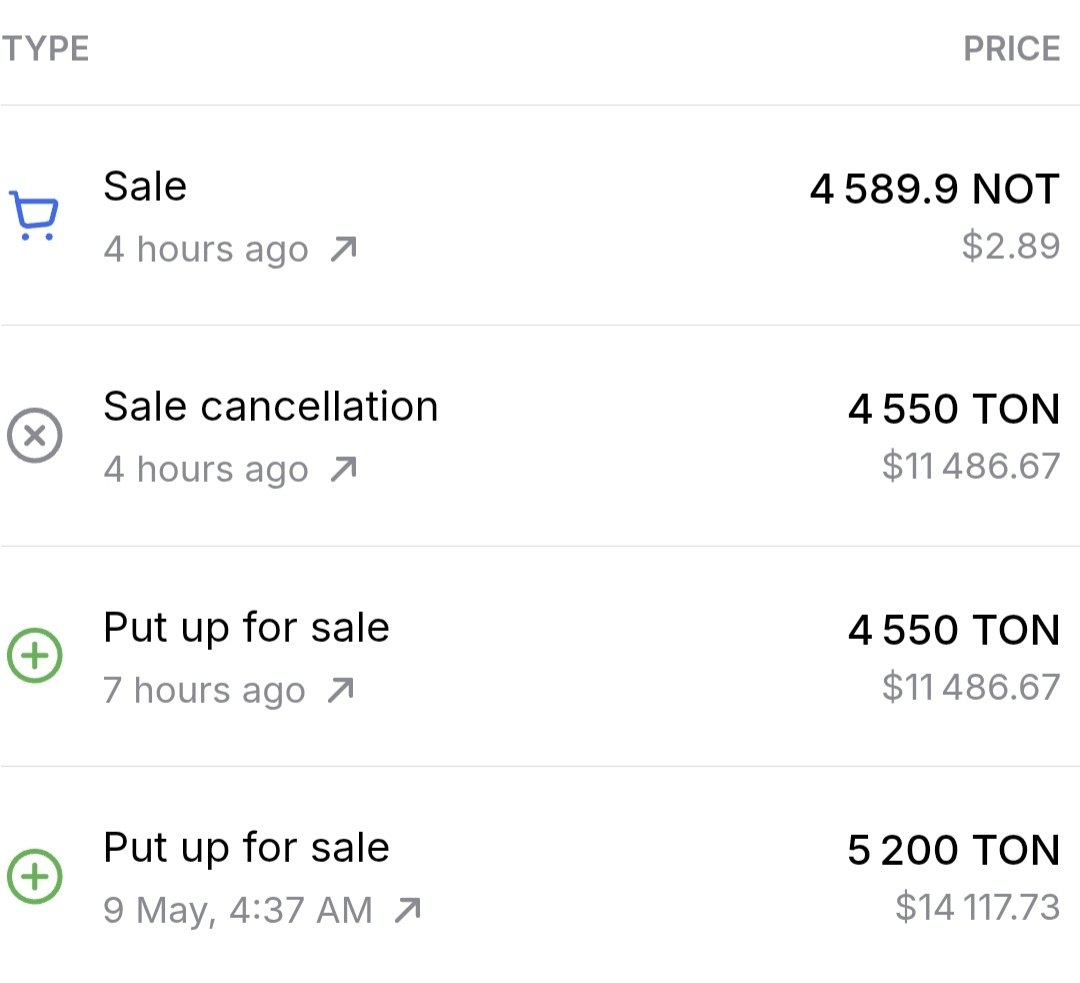This screenshot has height=983, width=1080.
Task: Open the arrow link next to Sale's 4 hours ago
Action: 343,249
